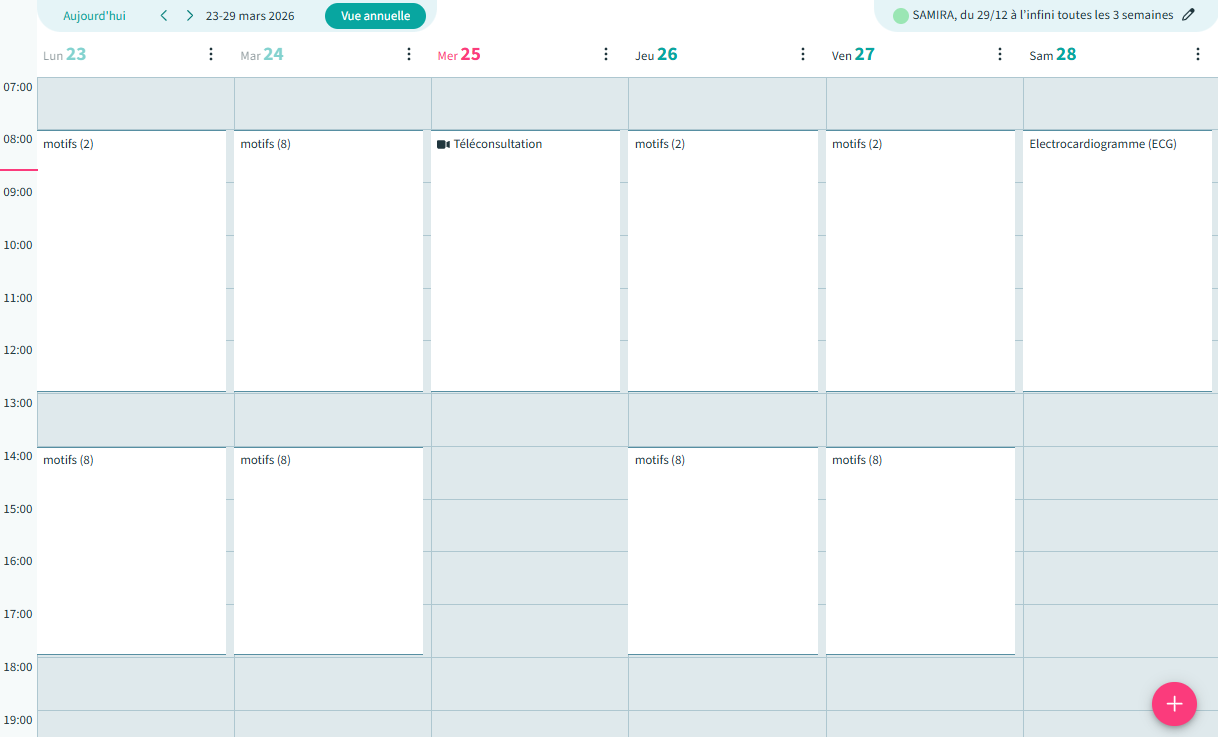Screen dimensions: 1218x737
Task: Click the pink plus add button
Action: (1174, 704)
